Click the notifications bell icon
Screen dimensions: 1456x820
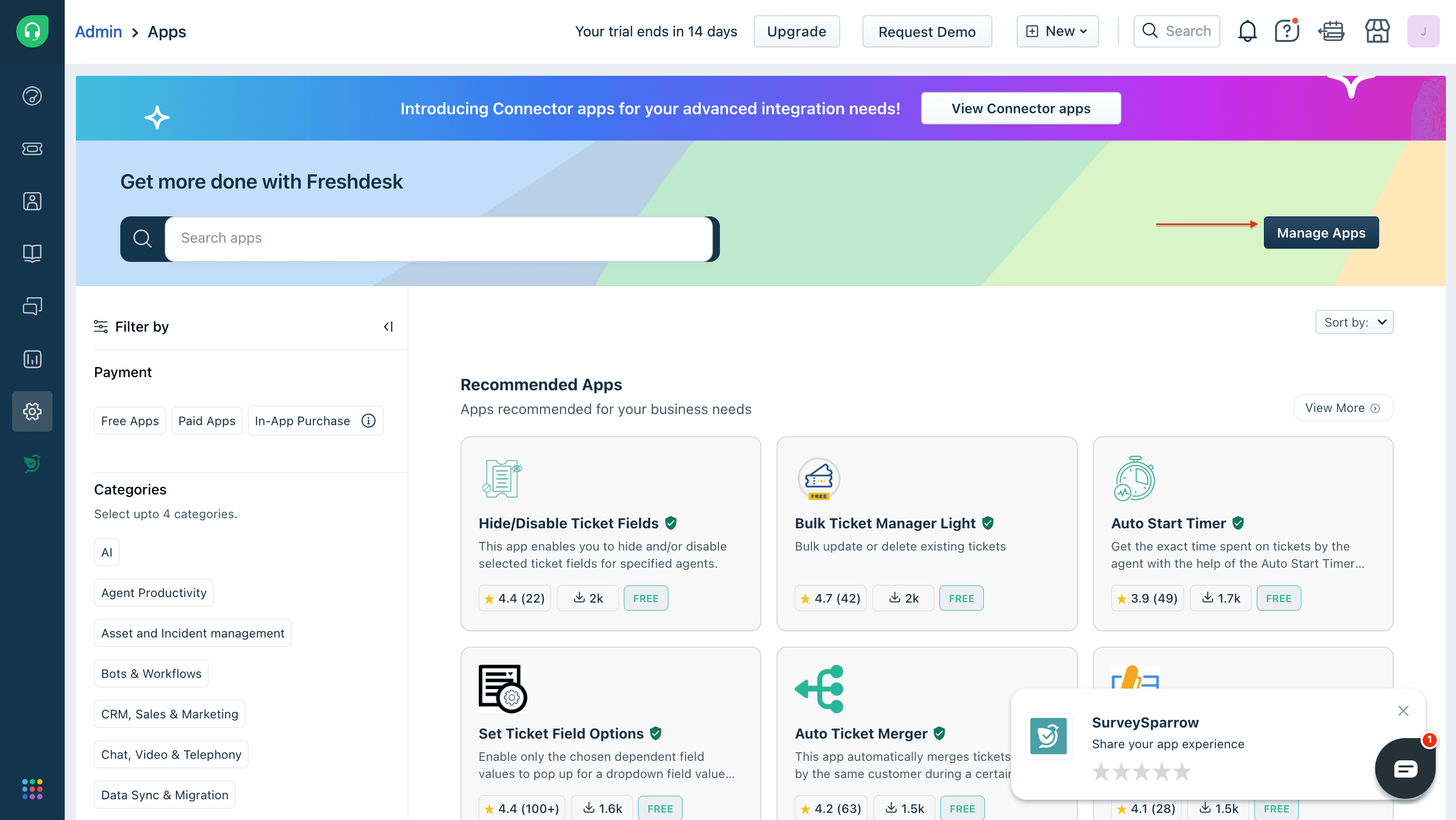1247,32
